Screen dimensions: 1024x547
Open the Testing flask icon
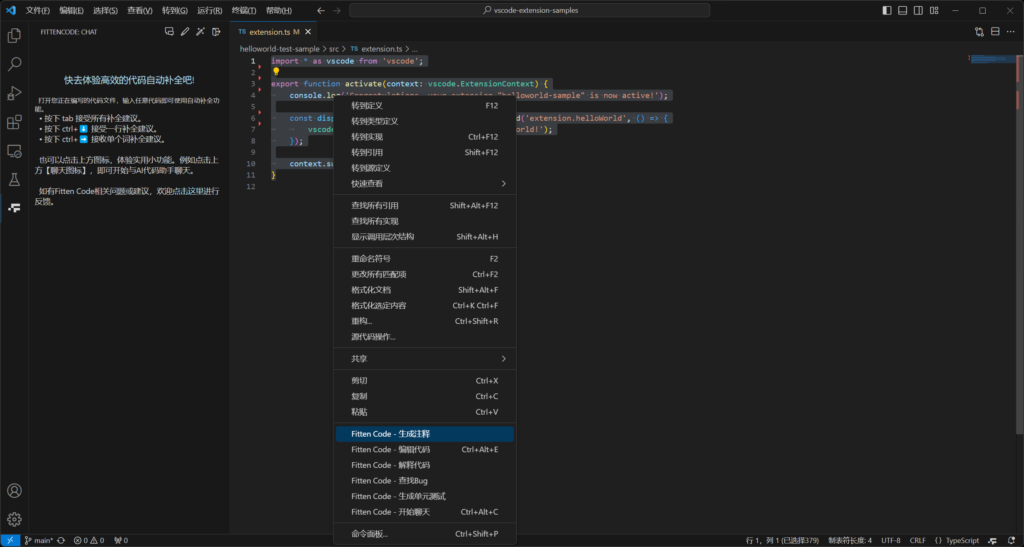click(14, 180)
